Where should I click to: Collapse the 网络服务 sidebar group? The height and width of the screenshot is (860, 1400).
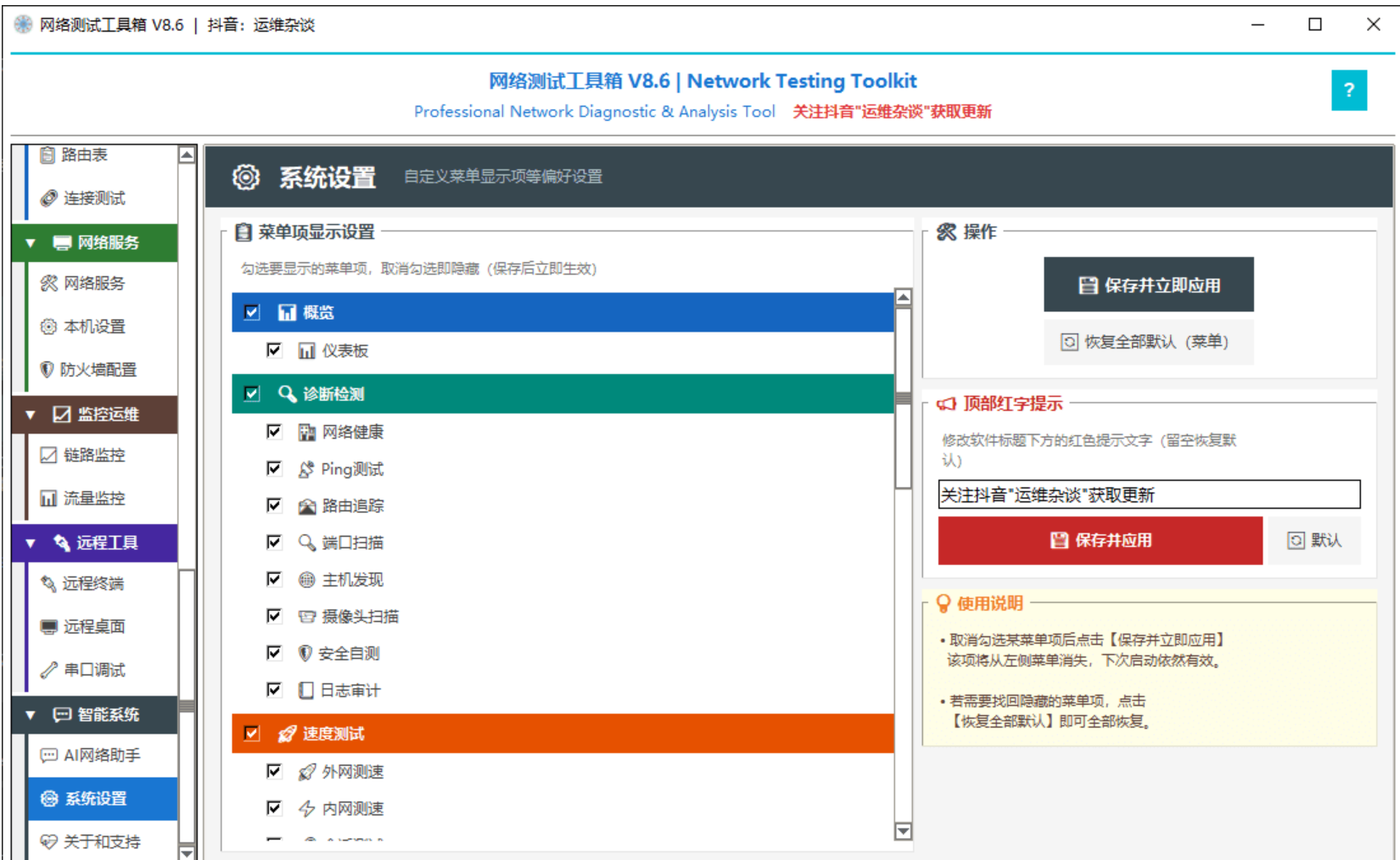coord(31,243)
